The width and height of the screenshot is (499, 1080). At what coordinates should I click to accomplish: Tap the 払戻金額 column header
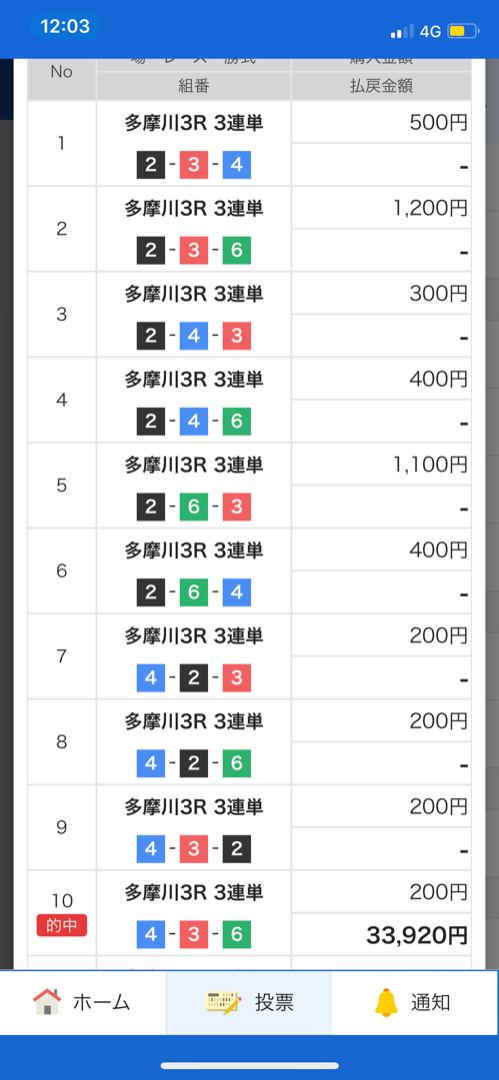[381, 86]
